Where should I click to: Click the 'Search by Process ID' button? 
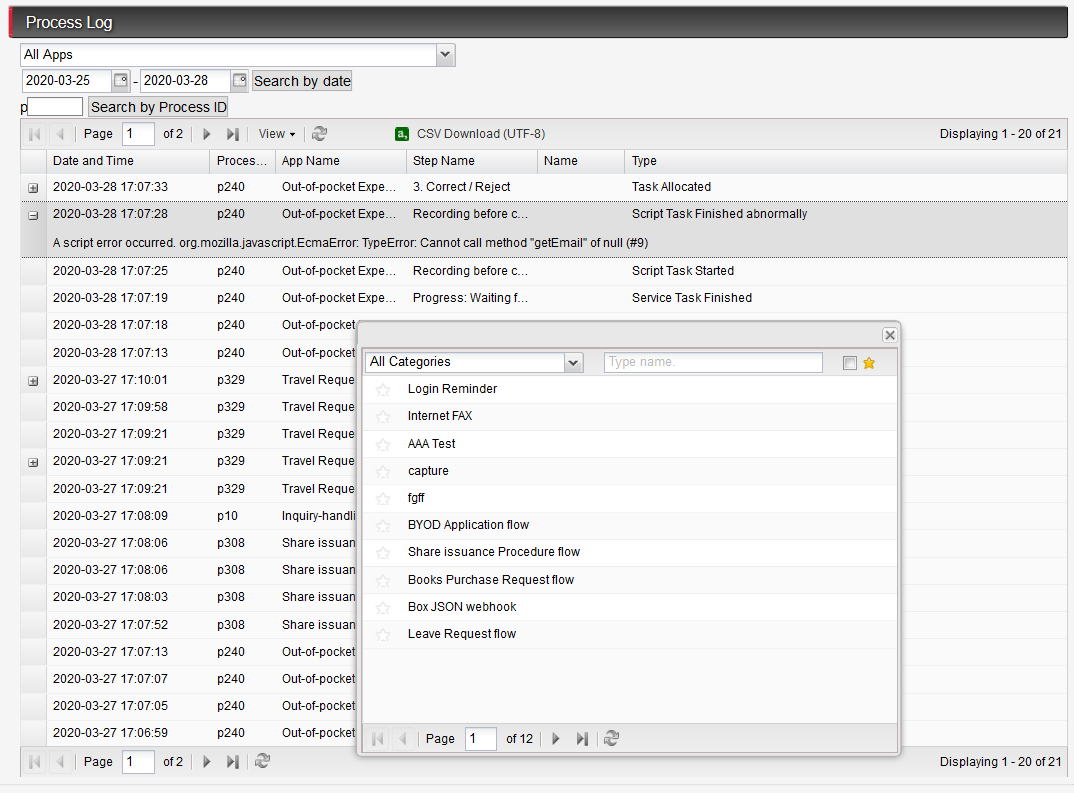157,106
